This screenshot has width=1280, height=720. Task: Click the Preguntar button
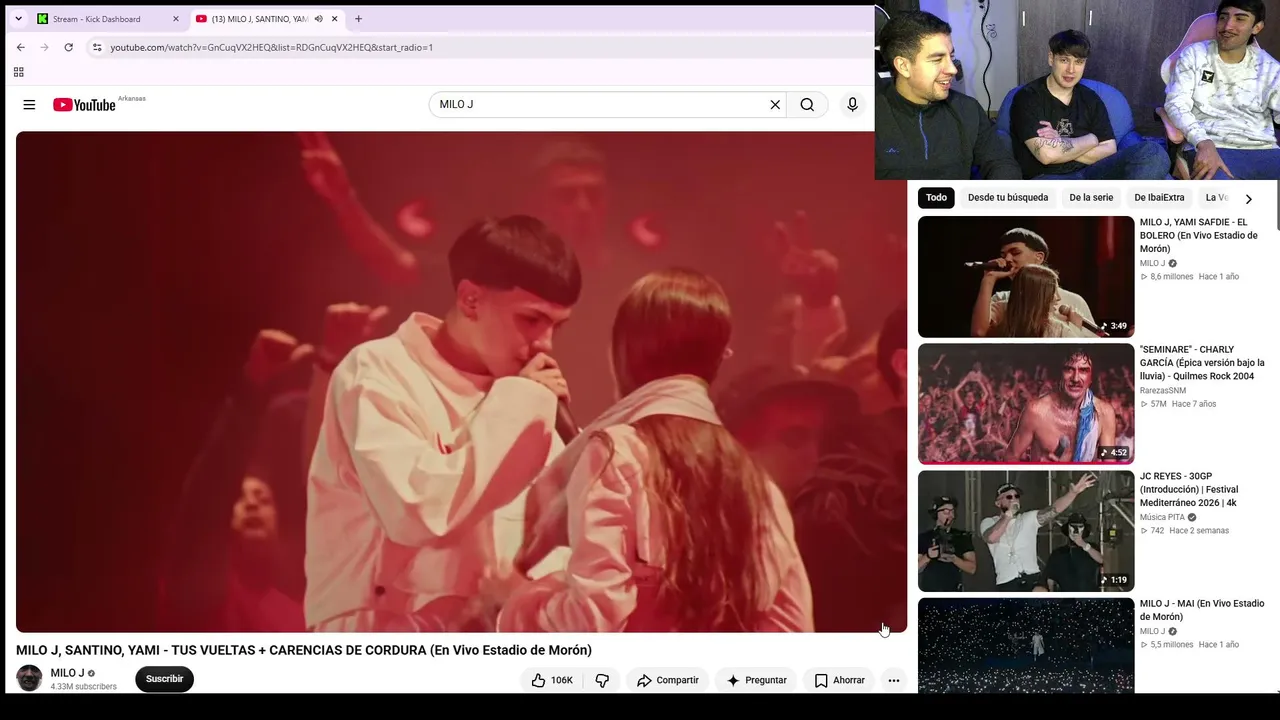click(x=756, y=680)
